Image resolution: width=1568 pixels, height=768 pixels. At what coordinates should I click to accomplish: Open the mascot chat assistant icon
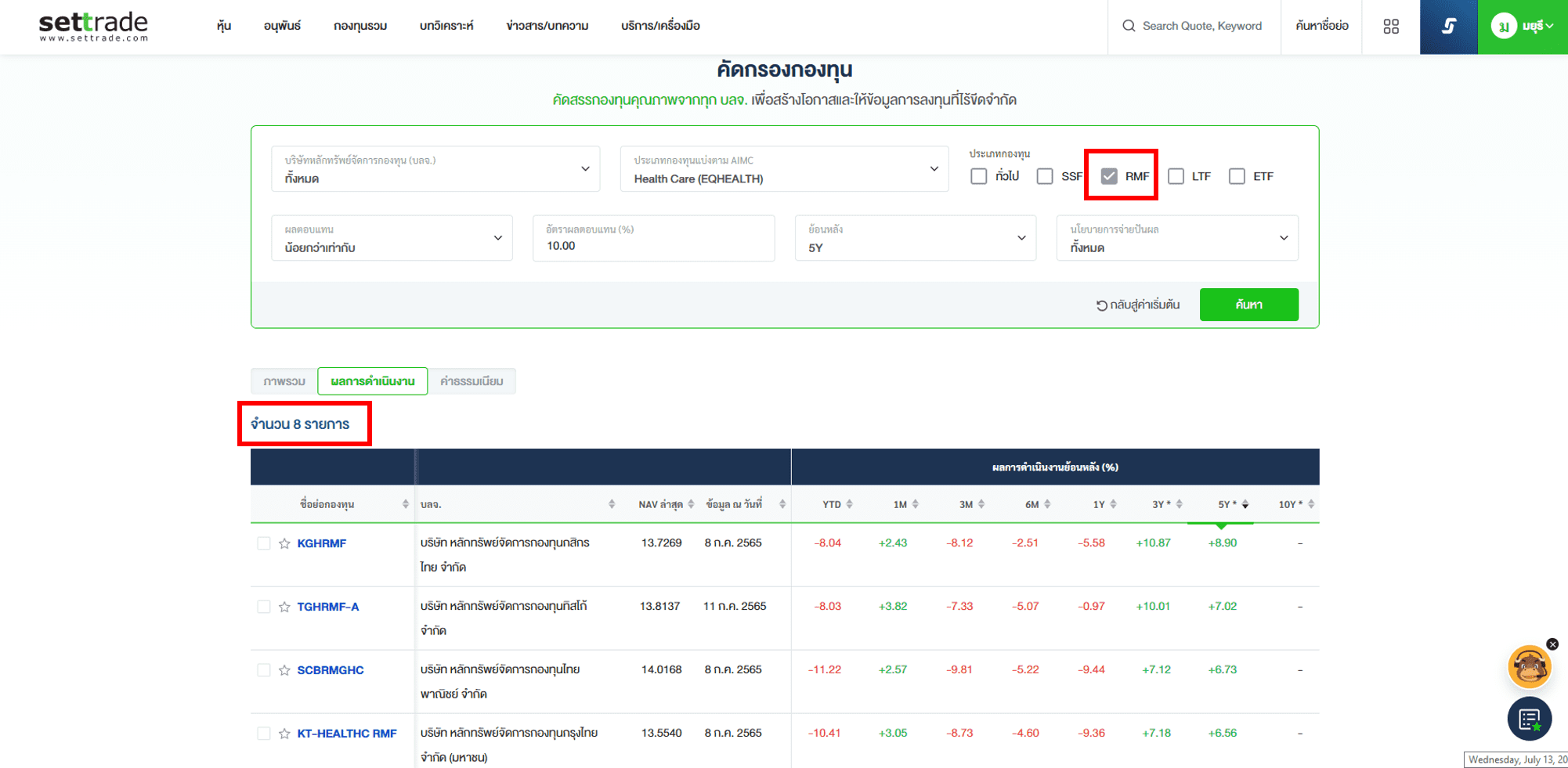click(1528, 668)
